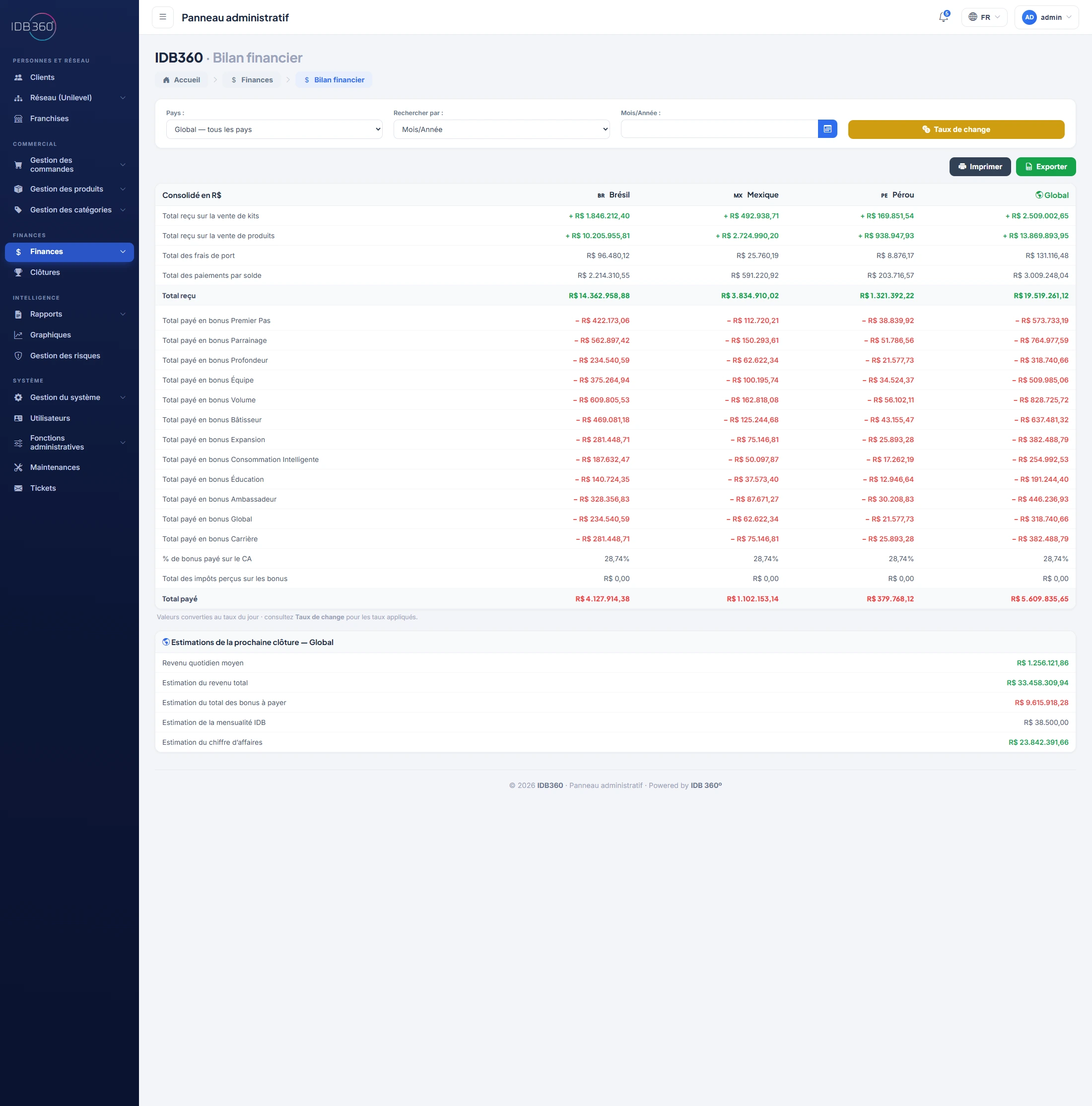Click the Global Total reçu value R$ 19.519.261,12
The height and width of the screenshot is (1106, 1092).
tap(1040, 296)
